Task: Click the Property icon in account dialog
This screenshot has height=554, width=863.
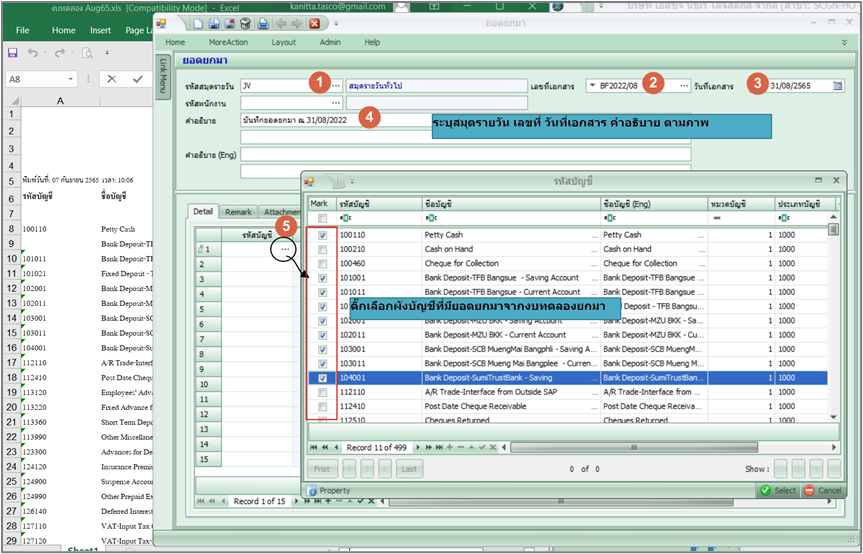Action: 311,490
